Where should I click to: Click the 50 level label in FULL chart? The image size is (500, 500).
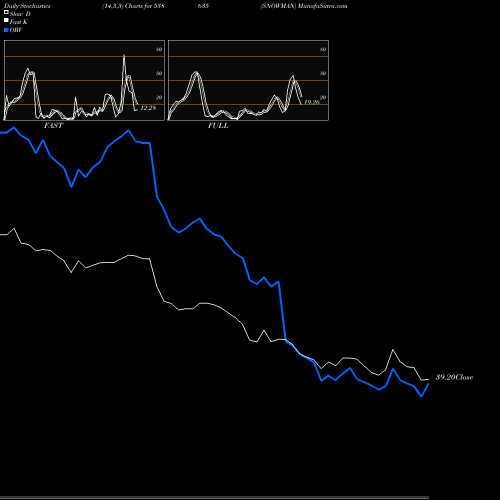pos(323,73)
